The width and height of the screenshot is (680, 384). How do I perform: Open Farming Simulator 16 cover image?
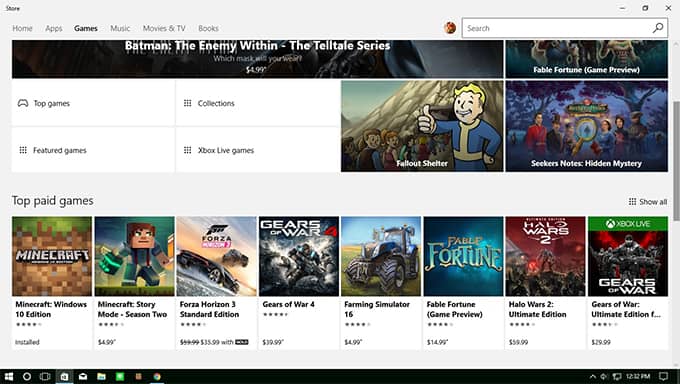coord(381,256)
